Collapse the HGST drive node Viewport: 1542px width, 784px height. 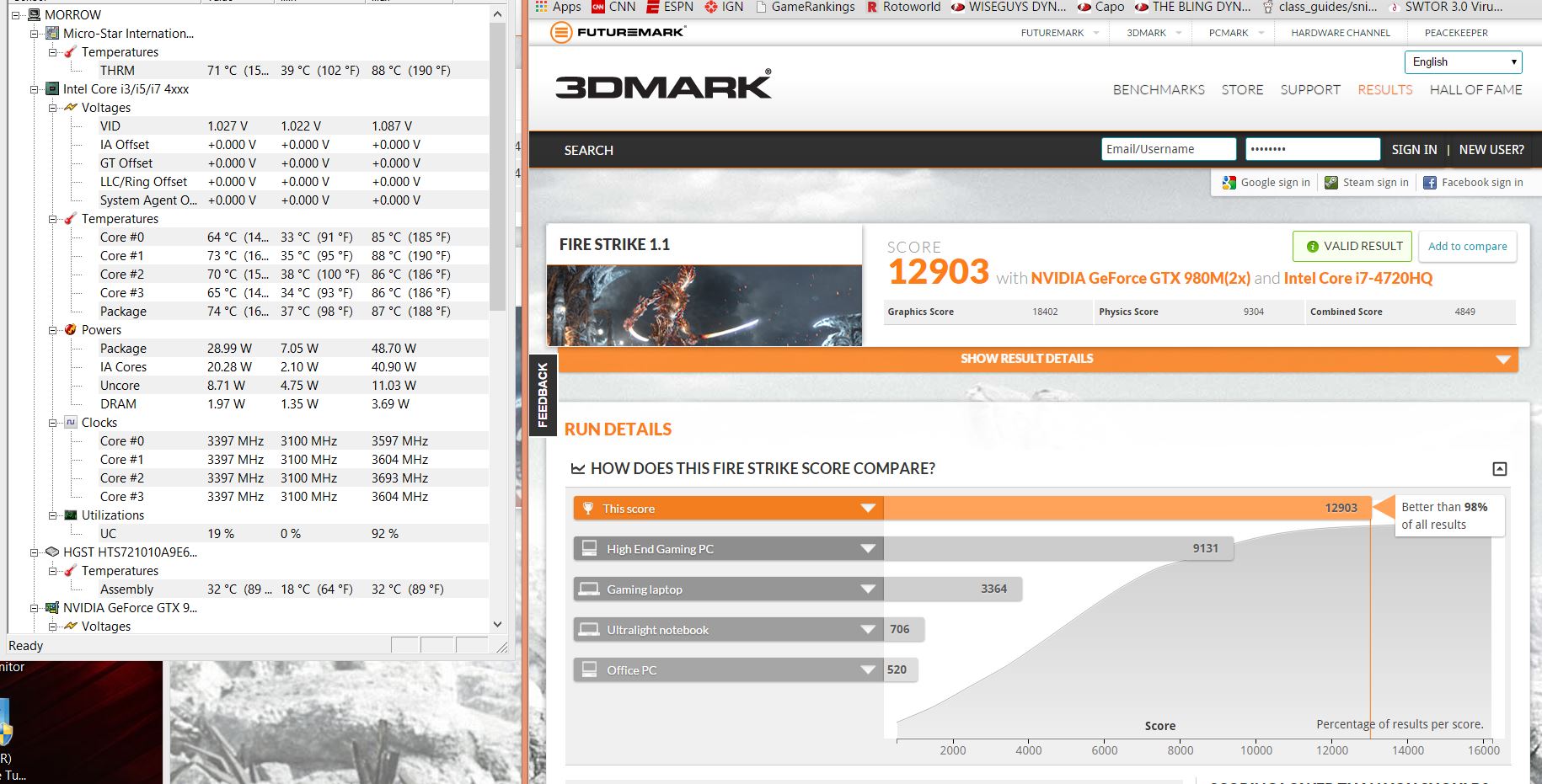point(34,552)
